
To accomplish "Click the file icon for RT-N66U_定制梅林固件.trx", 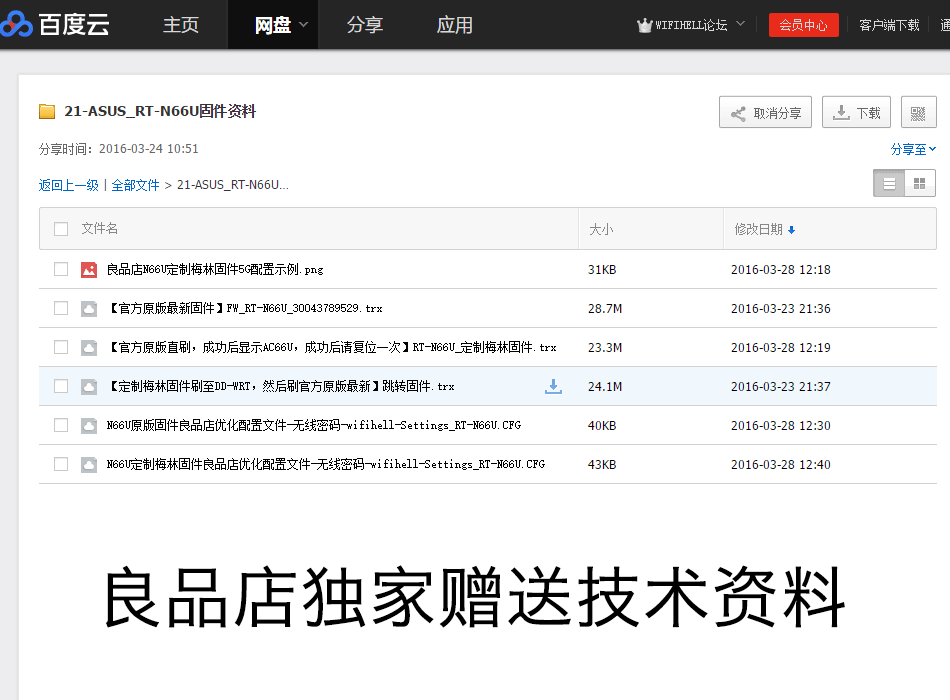I will click(x=89, y=348).
